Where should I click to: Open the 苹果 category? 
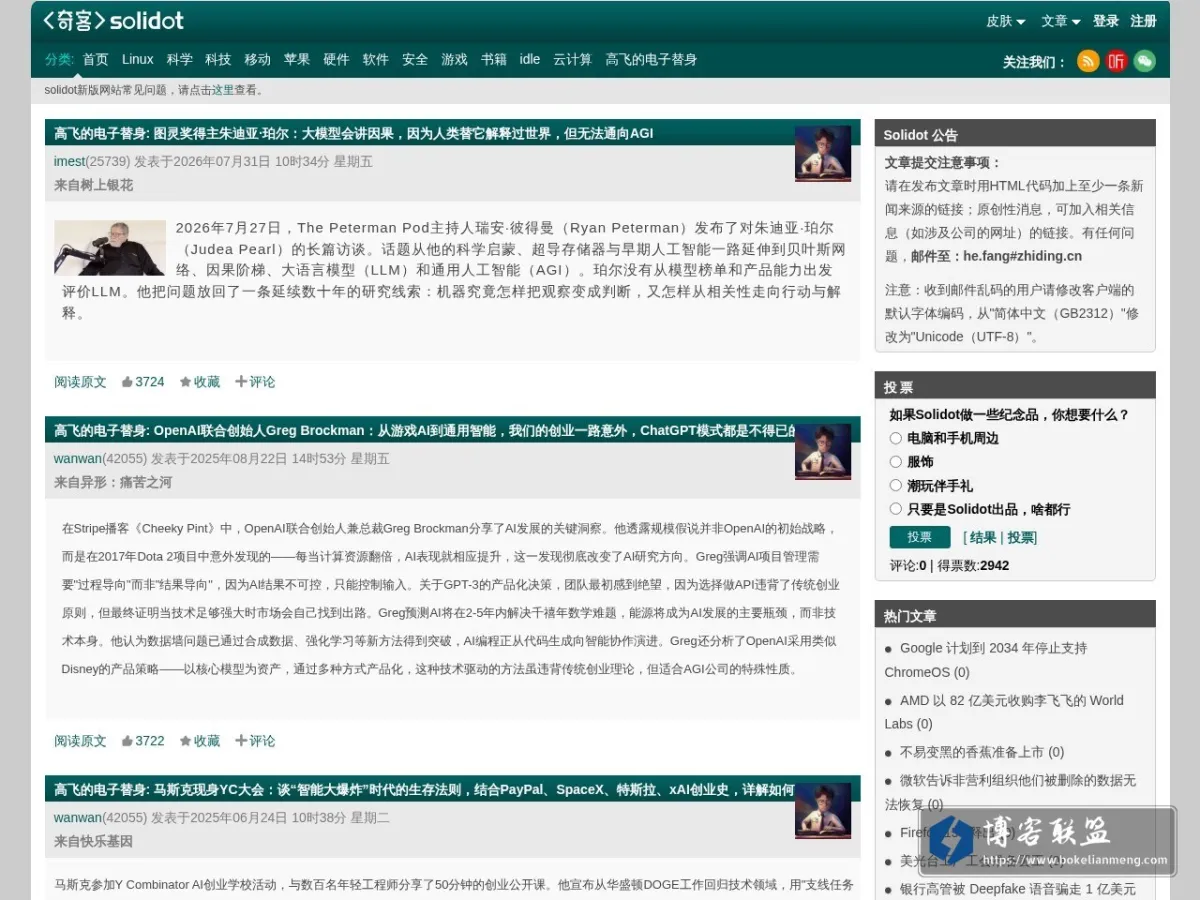297,59
